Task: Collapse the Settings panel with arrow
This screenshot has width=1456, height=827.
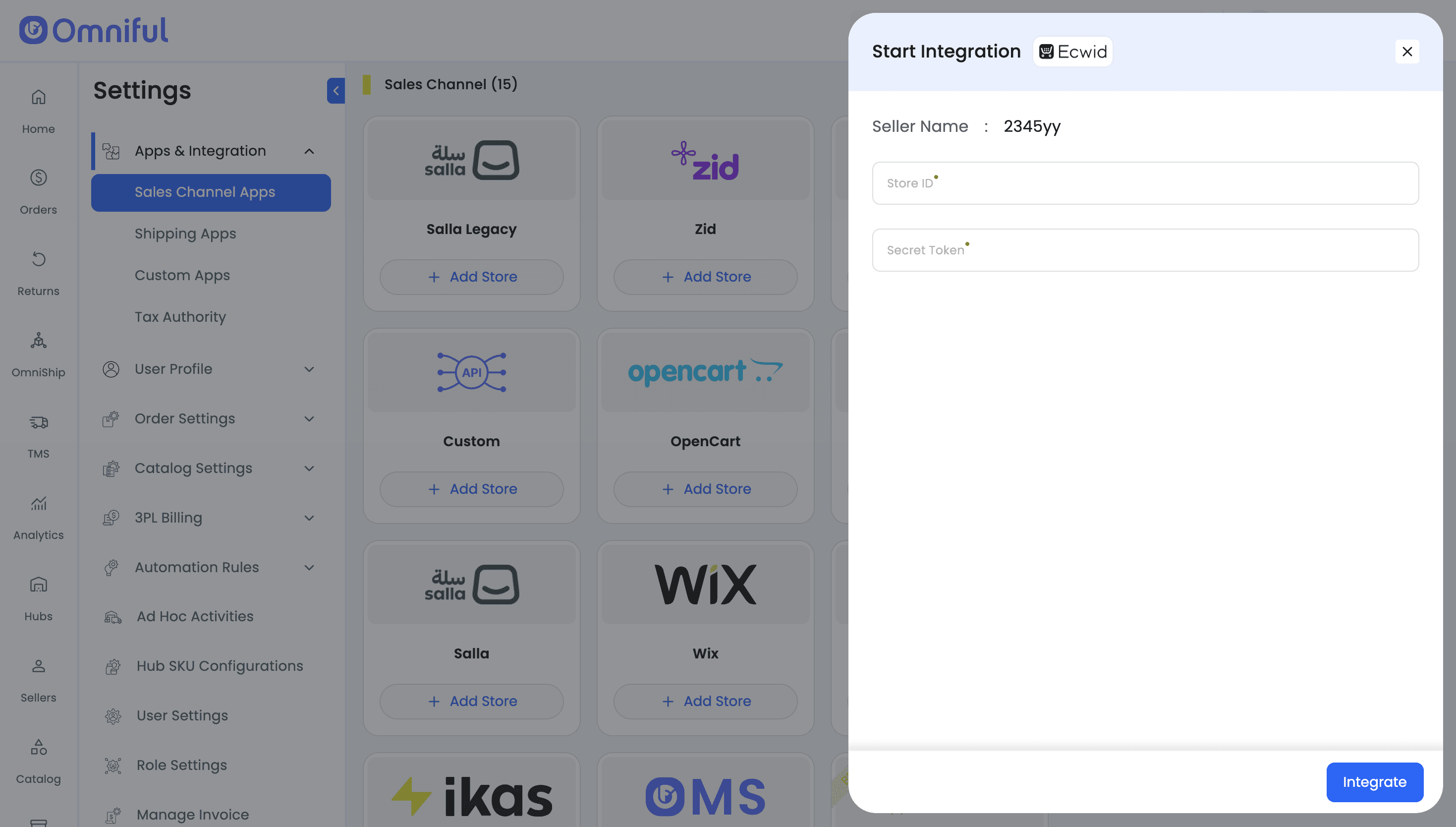Action: coord(336,91)
